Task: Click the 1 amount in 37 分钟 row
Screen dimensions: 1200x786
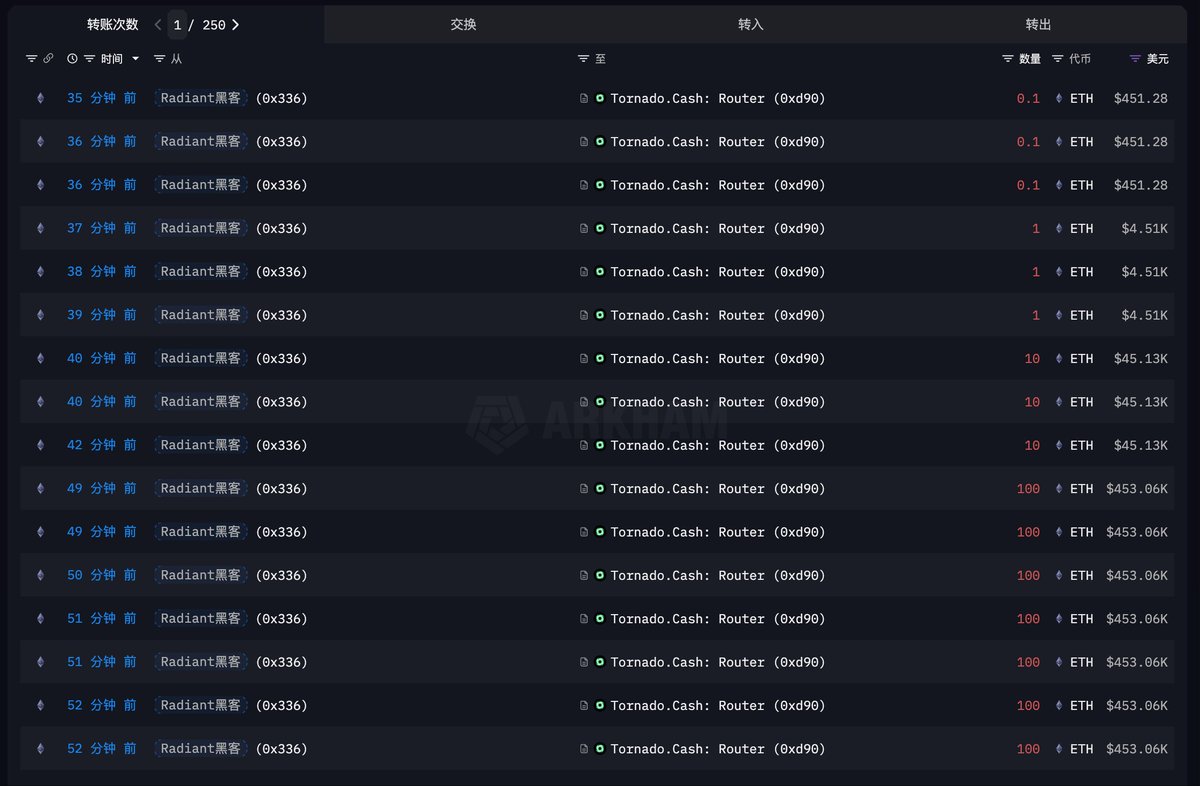Action: (x=1036, y=228)
